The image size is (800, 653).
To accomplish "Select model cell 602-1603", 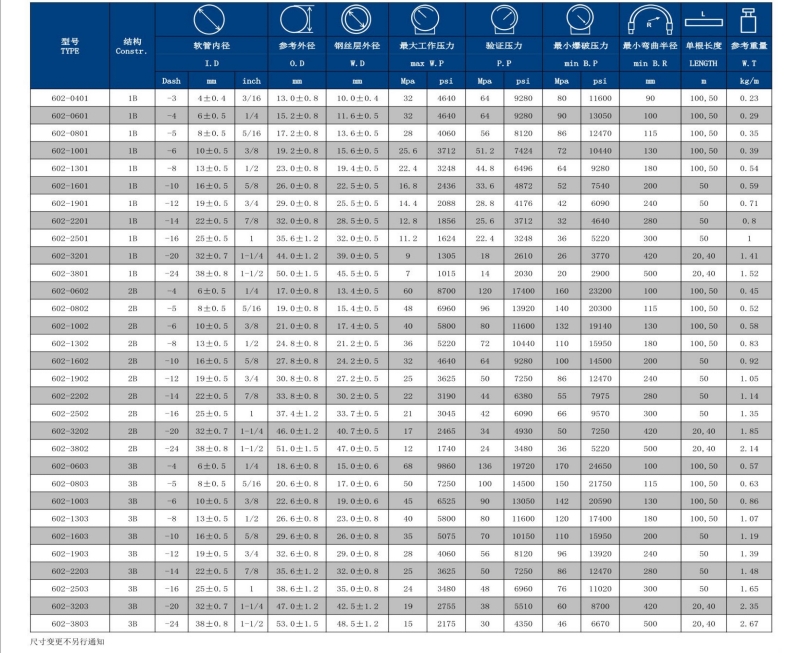I will point(70,536).
